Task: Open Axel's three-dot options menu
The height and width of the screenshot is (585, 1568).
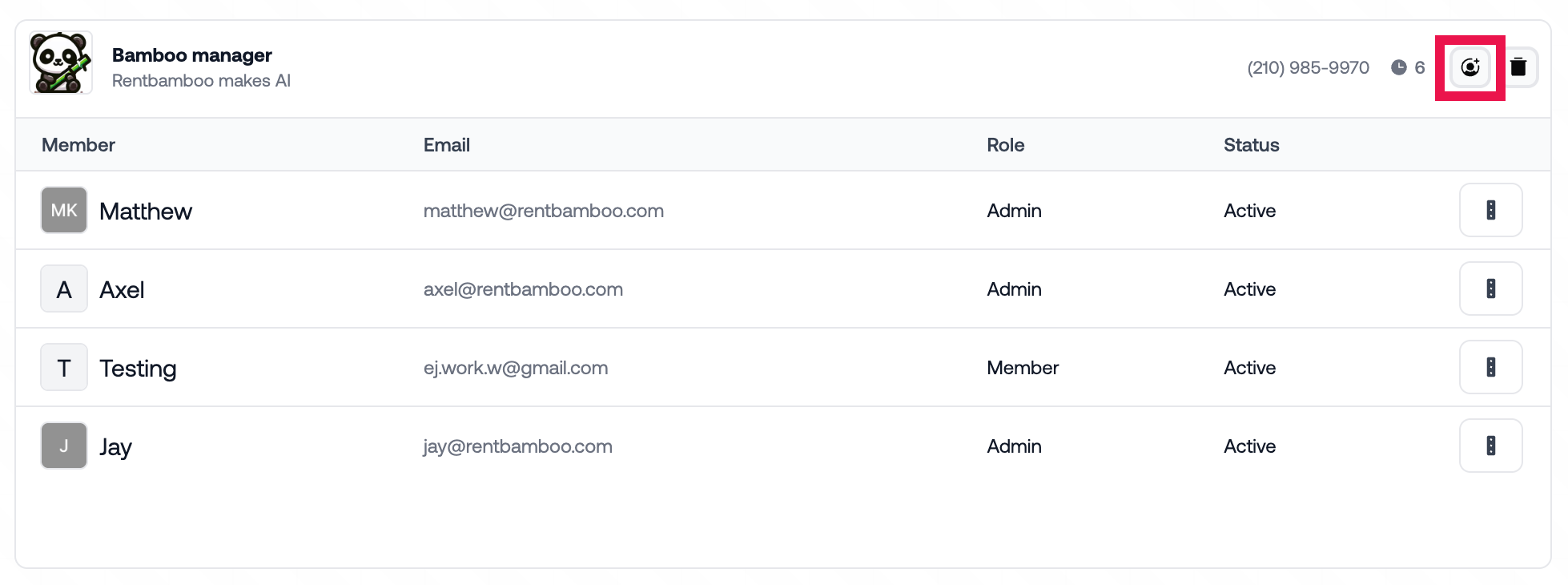Action: click(x=1490, y=288)
